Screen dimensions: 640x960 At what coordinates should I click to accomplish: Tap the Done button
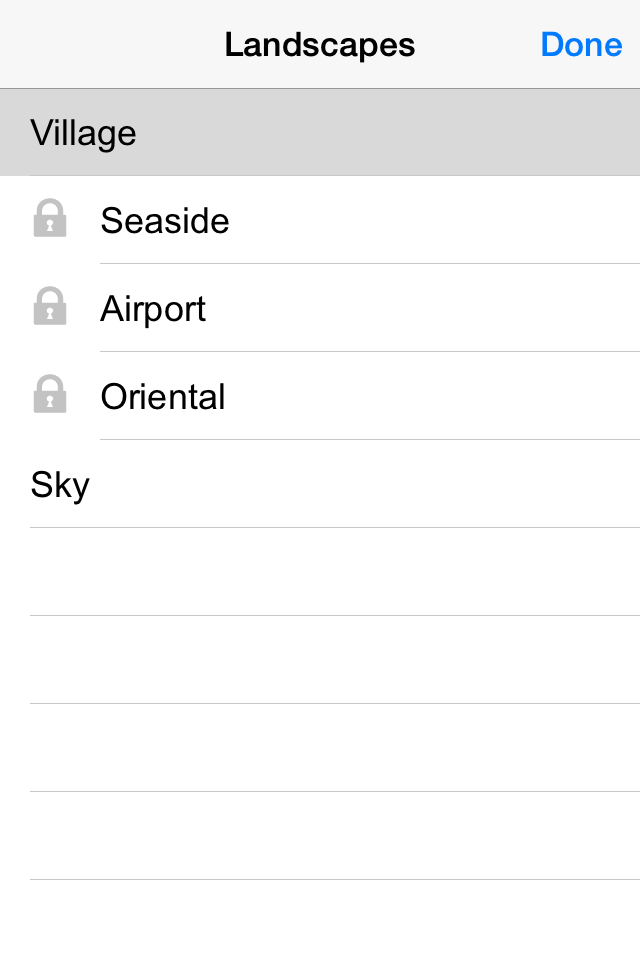click(581, 45)
